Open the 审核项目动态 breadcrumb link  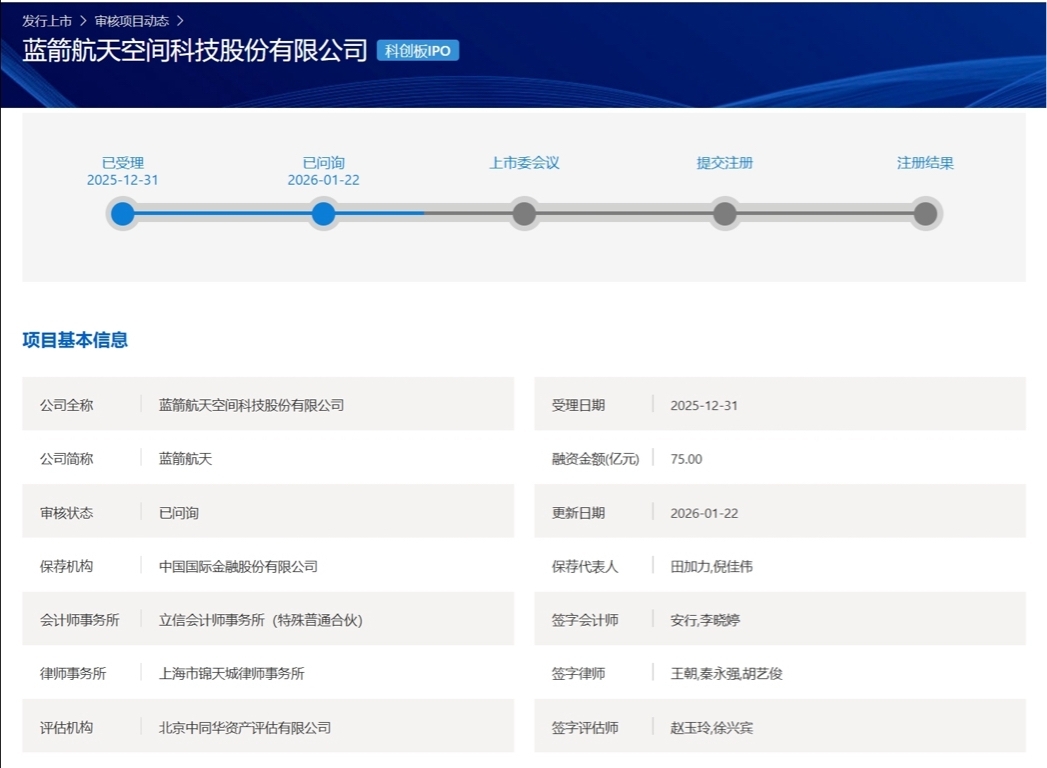132,21
